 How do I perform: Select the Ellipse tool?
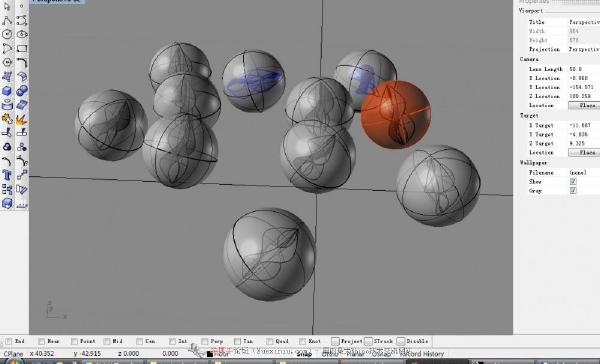pos(22,34)
